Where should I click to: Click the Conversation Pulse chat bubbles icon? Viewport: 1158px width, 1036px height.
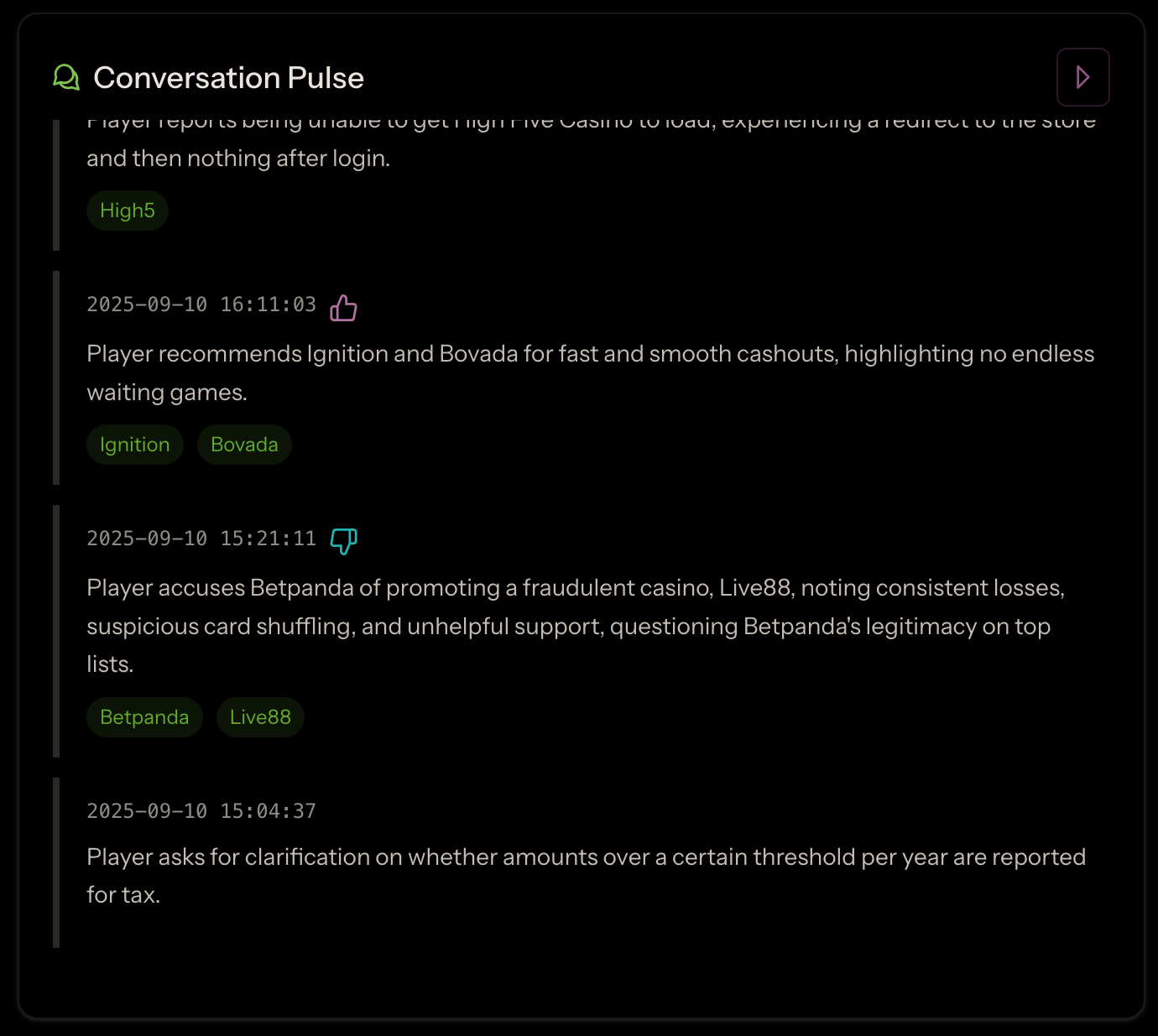click(x=66, y=78)
